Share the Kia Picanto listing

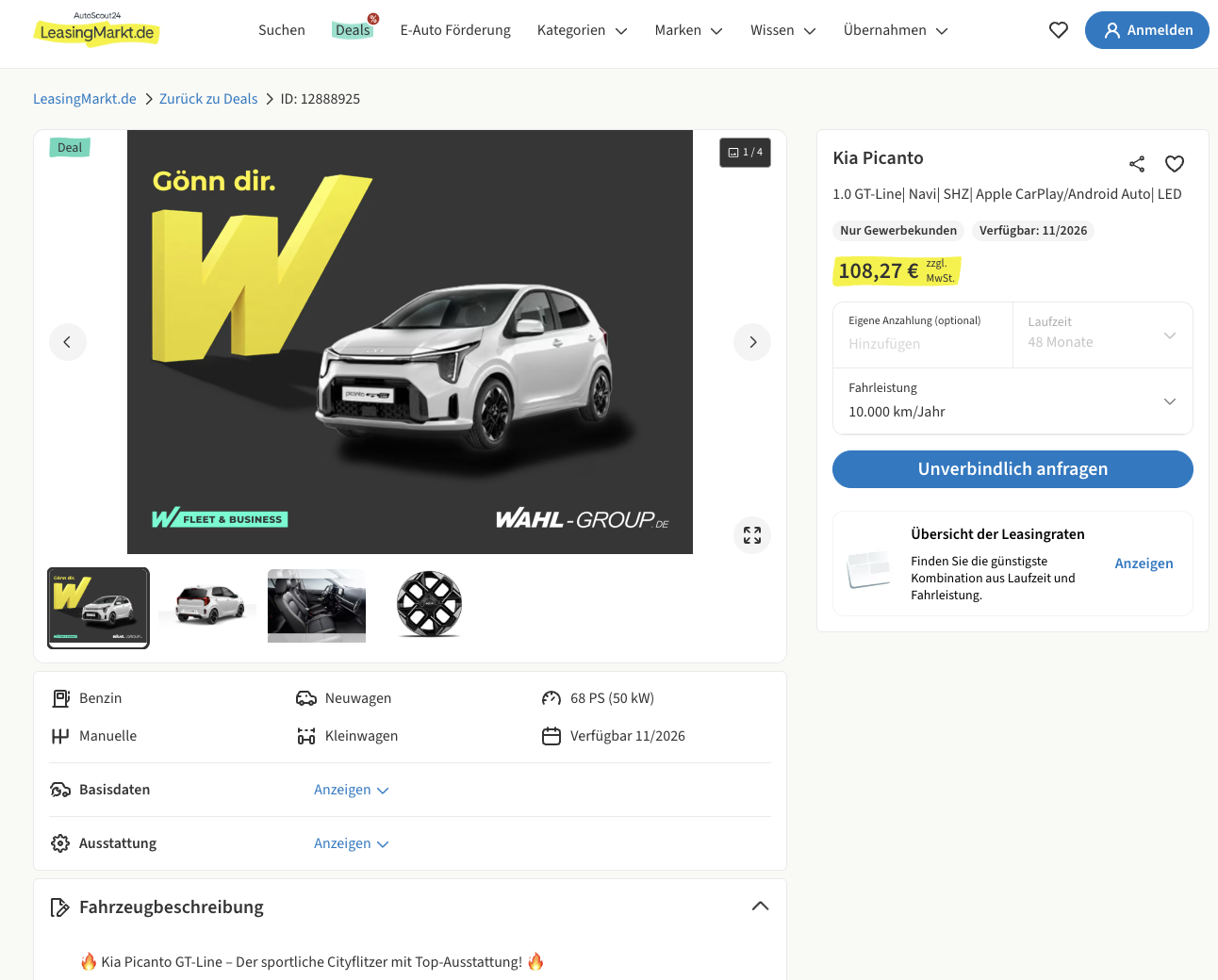tap(1137, 164)
